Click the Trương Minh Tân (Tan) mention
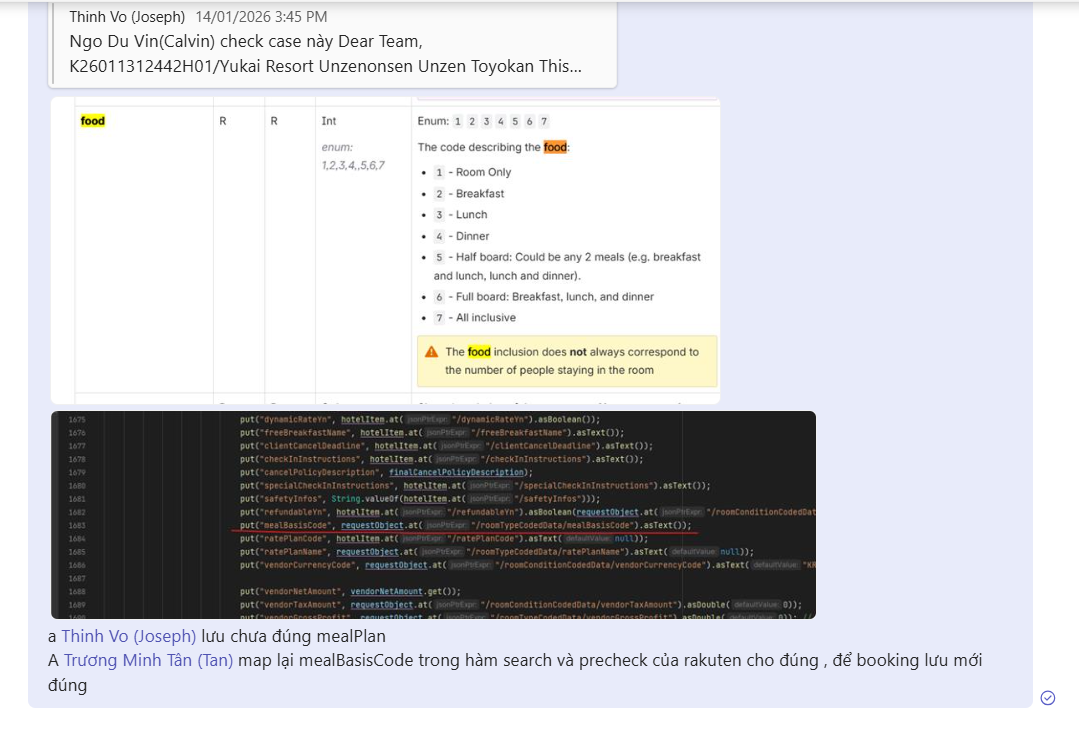1079x749 pixels. (x=148, y=660)
